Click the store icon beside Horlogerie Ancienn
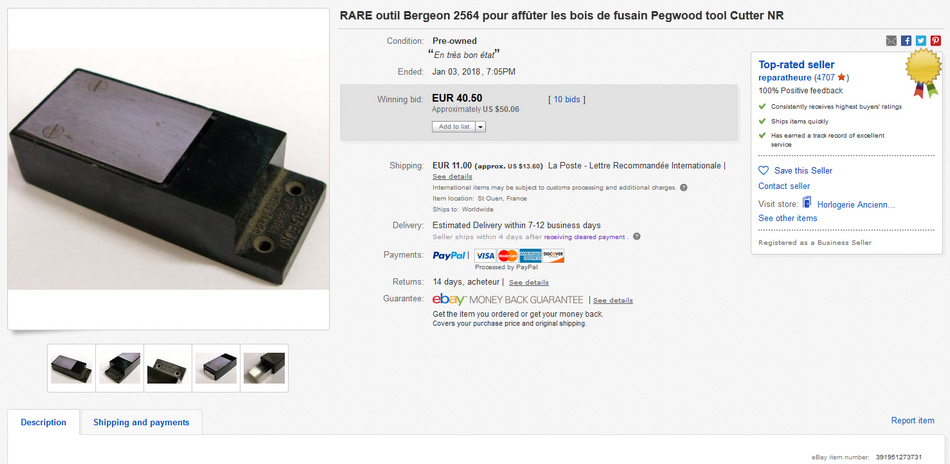950x464 pixels. pyautogui.click(x=807, y=204)
